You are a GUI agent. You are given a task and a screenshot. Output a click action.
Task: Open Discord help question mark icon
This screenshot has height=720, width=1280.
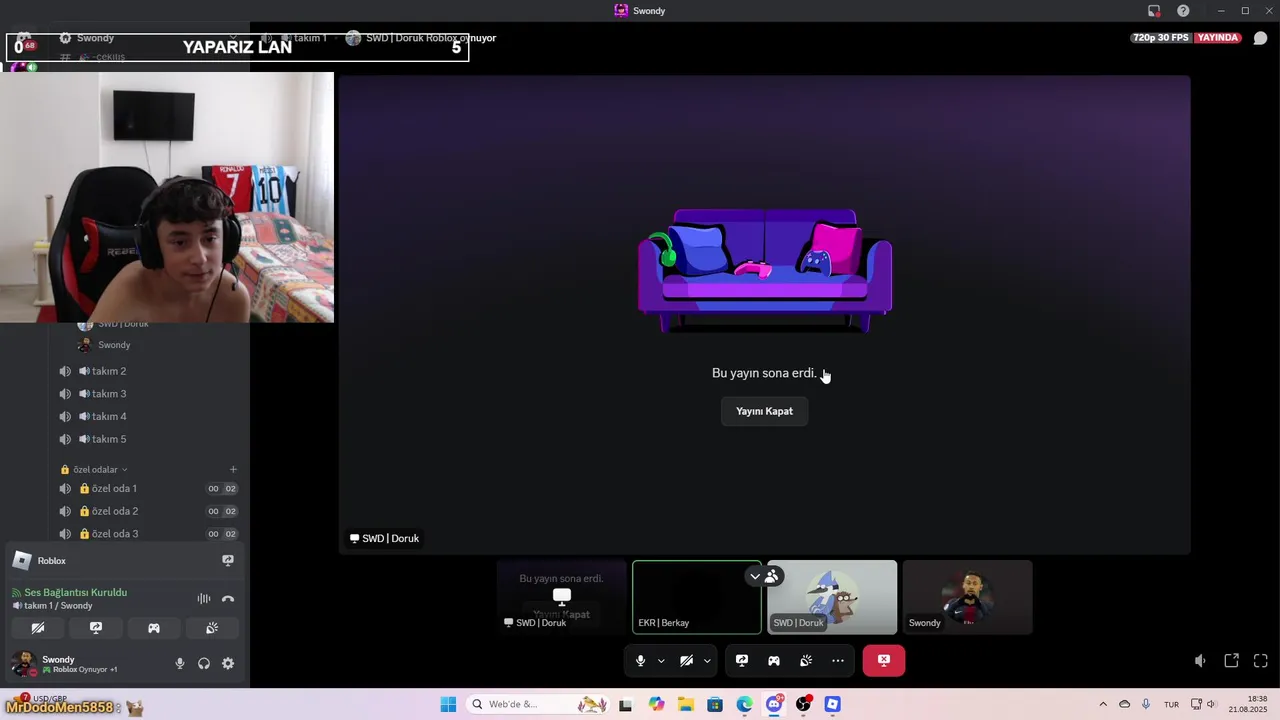(x=1183, y=11)
